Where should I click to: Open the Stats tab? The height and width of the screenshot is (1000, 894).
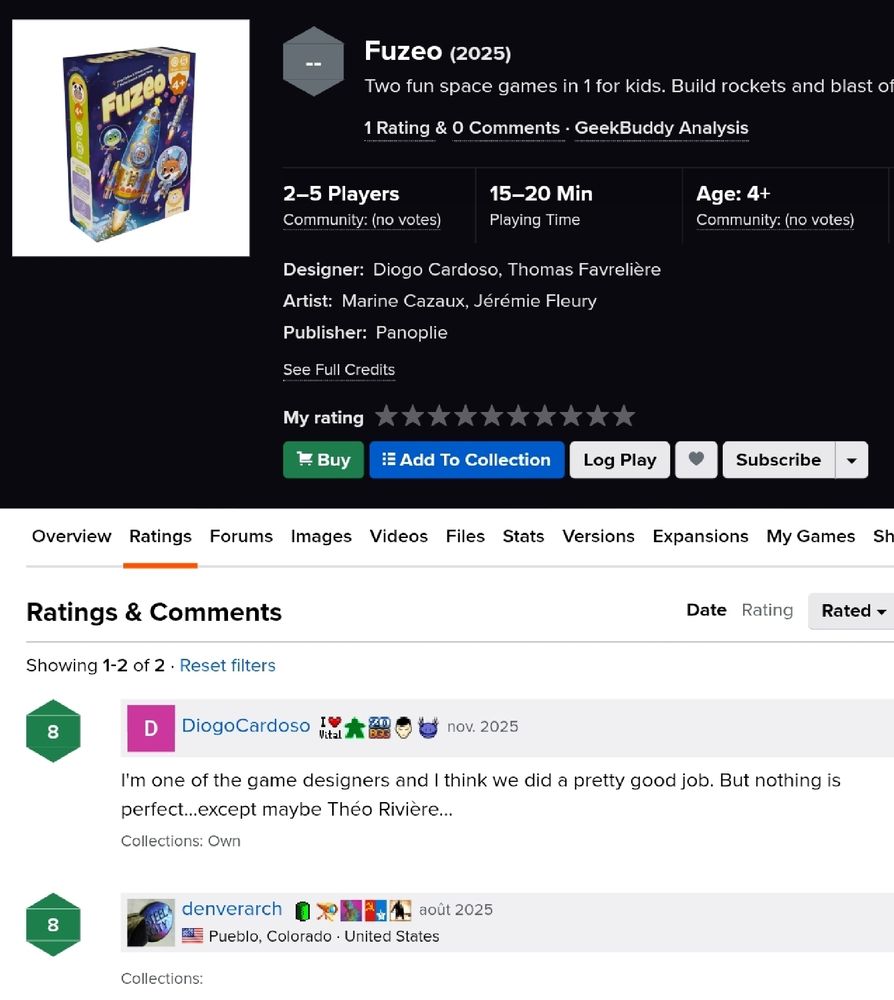pos(523,536)
